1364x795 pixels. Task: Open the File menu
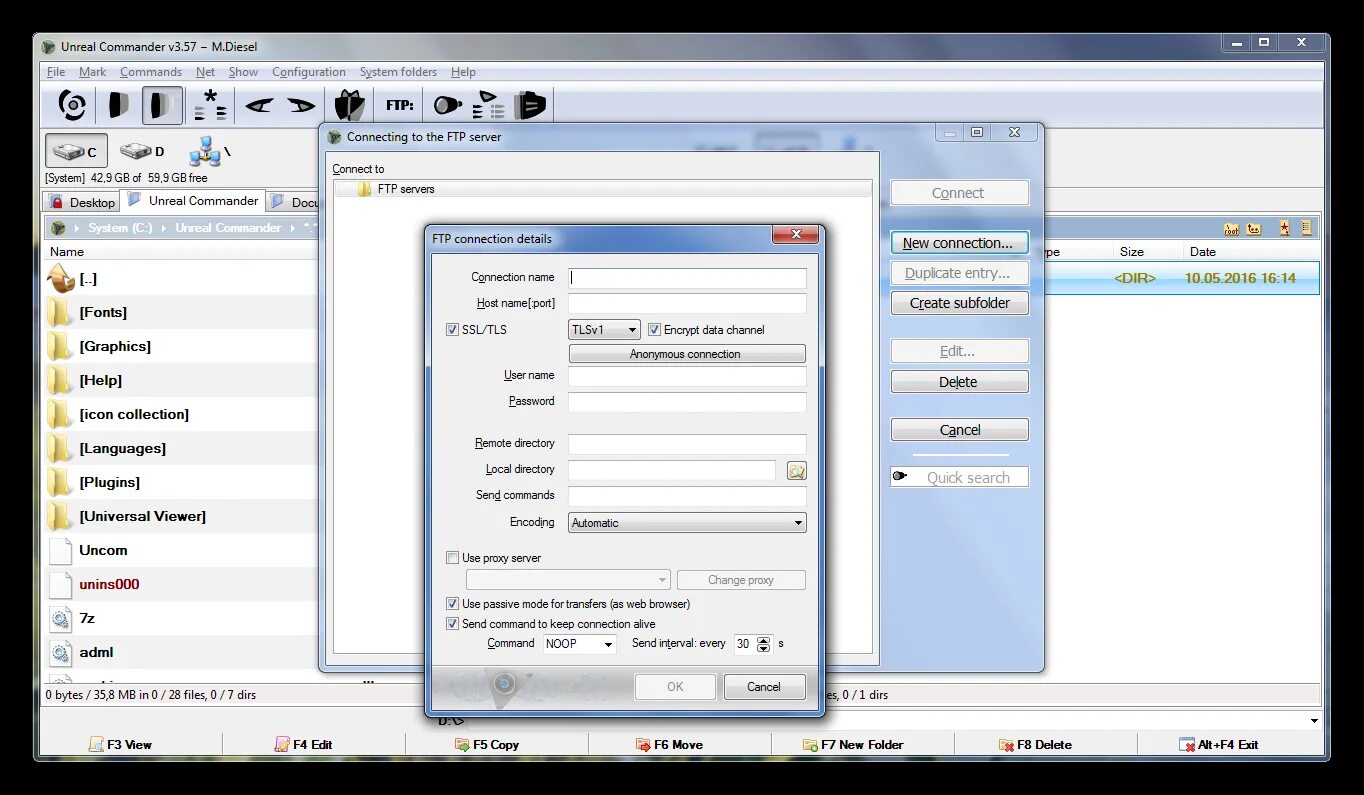coord(56,72)
